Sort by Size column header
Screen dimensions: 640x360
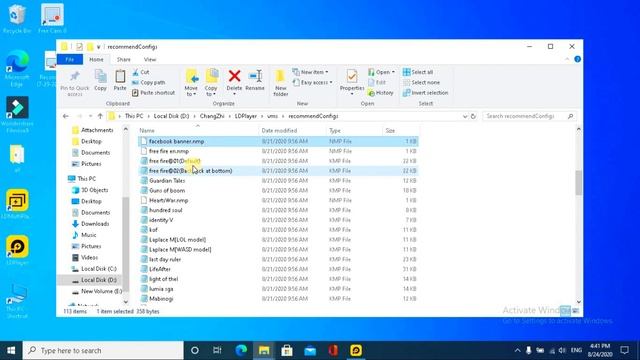(400, 131)
